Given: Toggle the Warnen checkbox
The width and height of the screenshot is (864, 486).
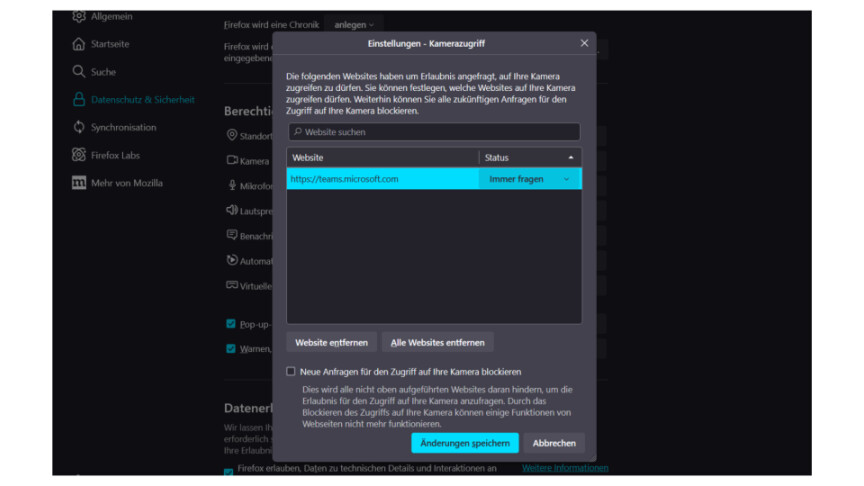Looking at the screenshot, I should [x=231, y=349].
